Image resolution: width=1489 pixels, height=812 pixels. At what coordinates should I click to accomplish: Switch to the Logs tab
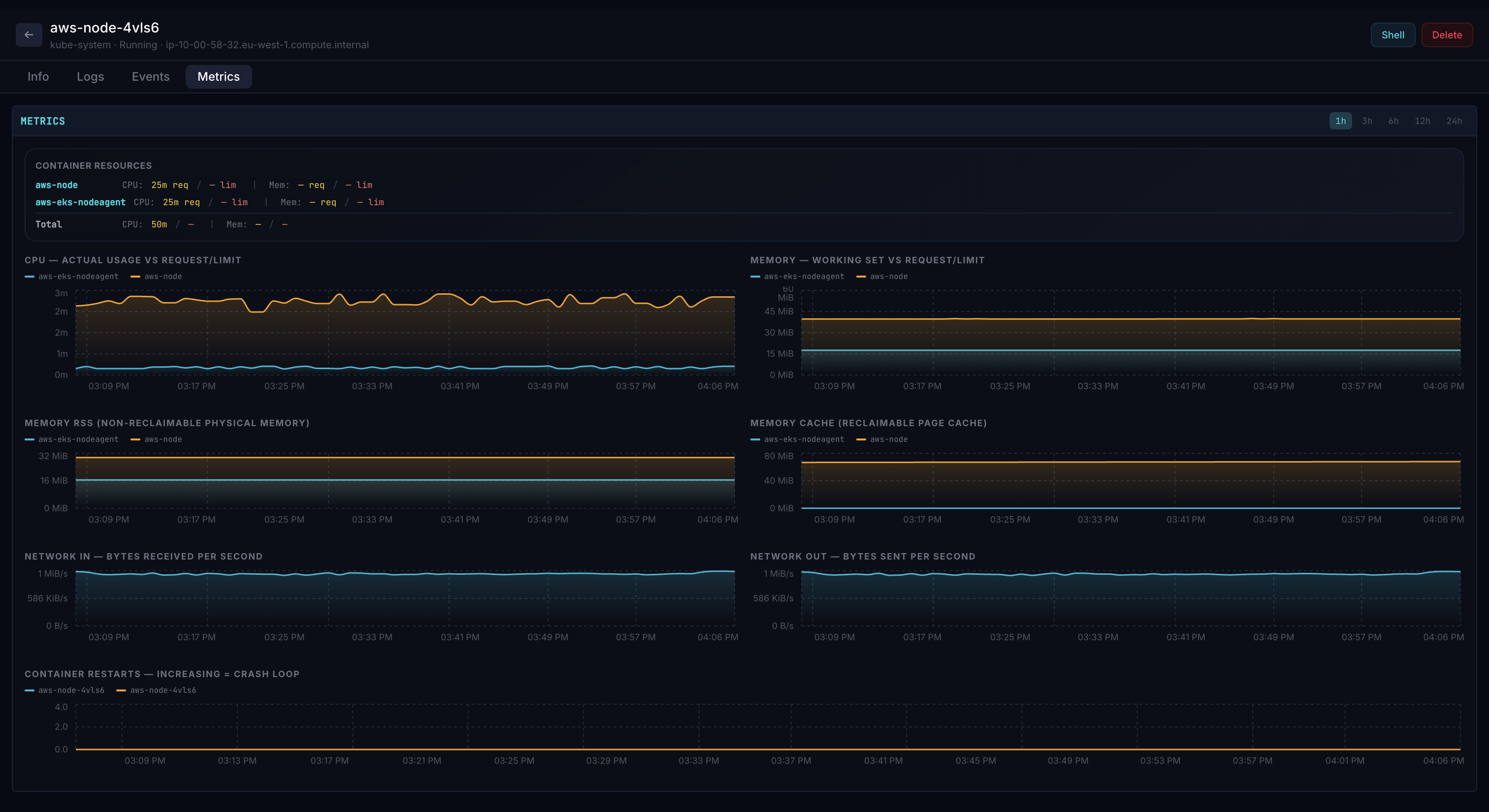pos(90,76)
